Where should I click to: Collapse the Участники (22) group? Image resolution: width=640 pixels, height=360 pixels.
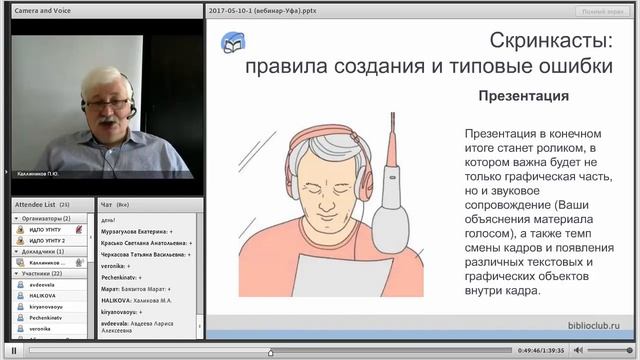click(x=16, y=273)
